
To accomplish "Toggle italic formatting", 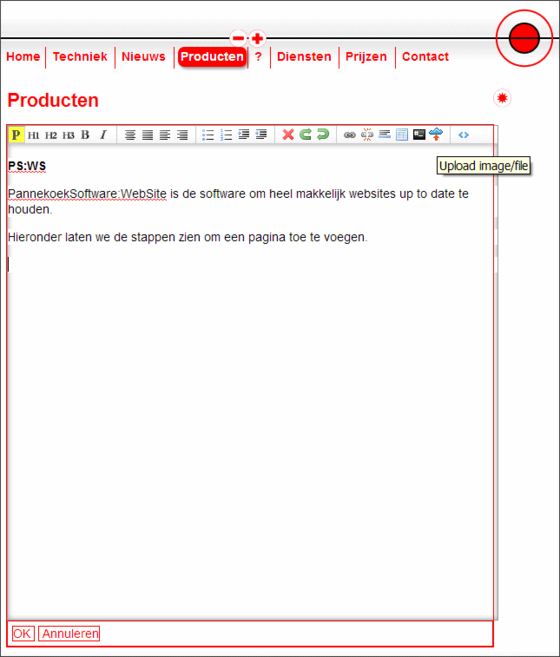I will point(103,135).
